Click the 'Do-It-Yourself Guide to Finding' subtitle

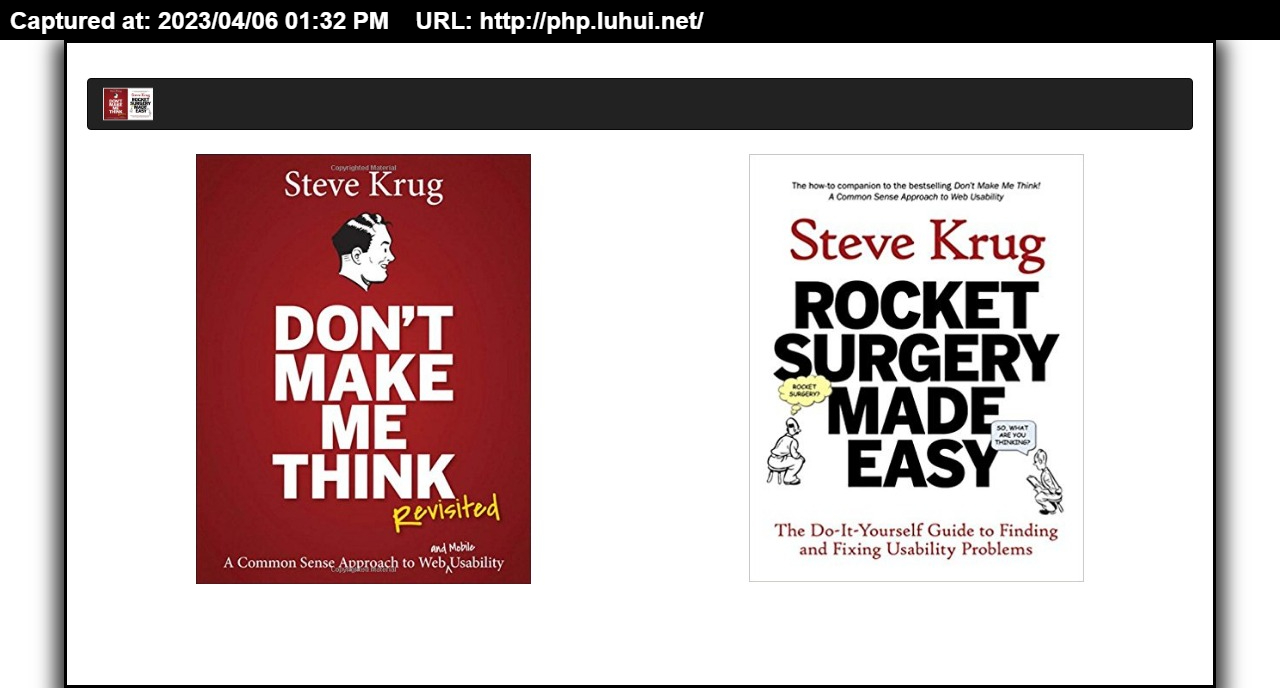click(916, 530)
